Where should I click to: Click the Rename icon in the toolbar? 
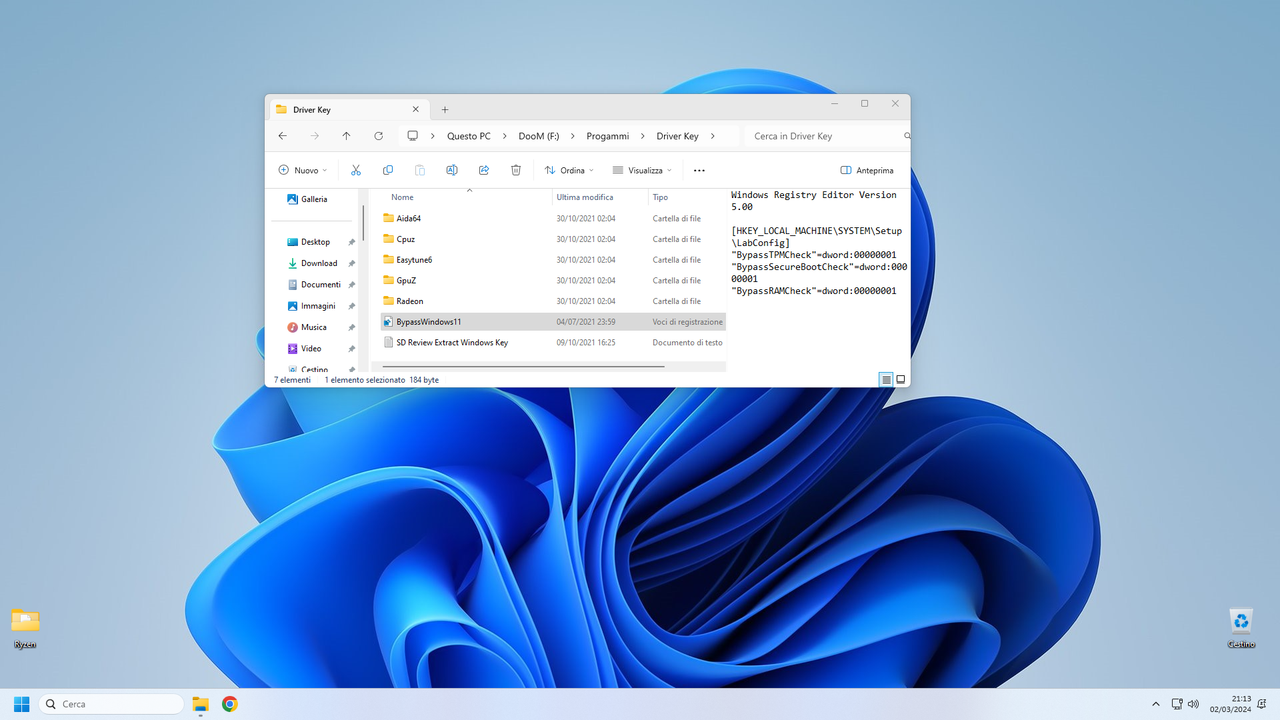(451, 170)
